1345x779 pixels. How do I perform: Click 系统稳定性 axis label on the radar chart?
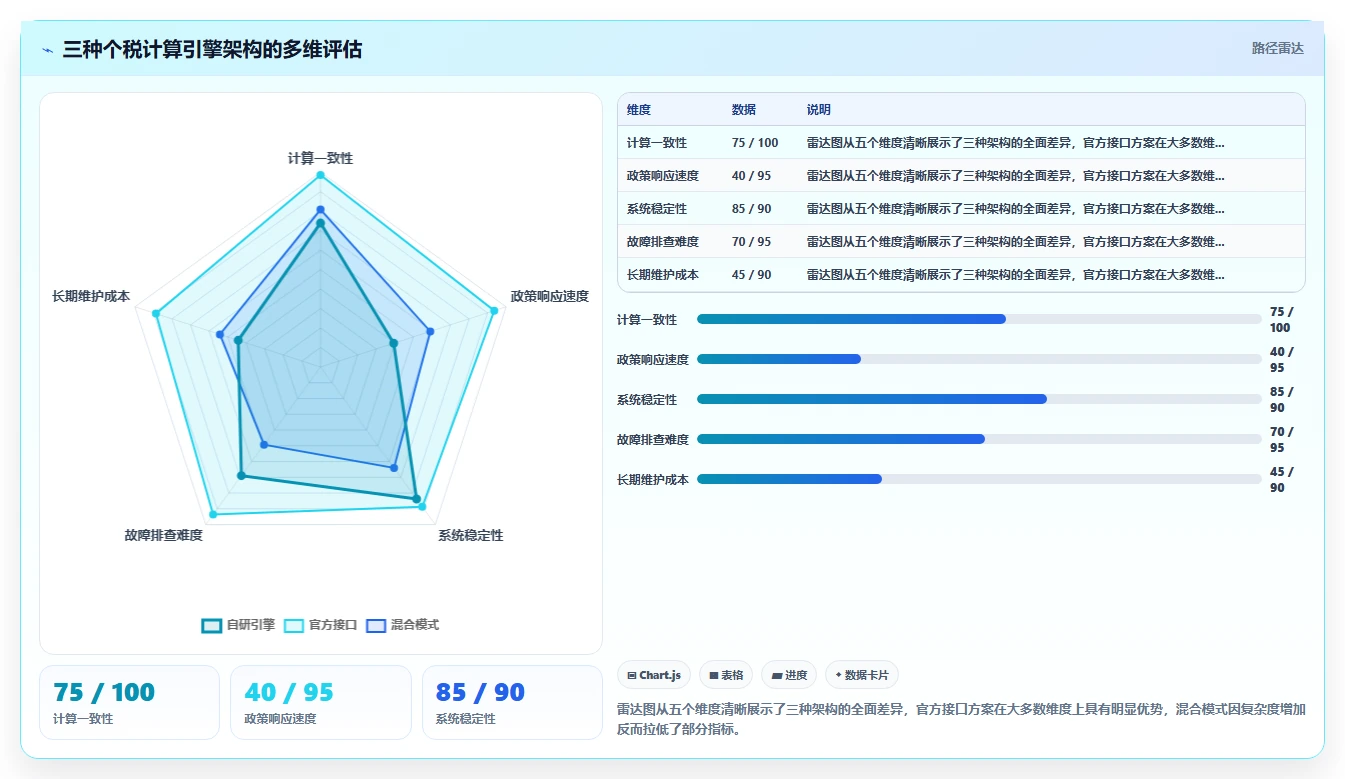[x=470, y=535]
